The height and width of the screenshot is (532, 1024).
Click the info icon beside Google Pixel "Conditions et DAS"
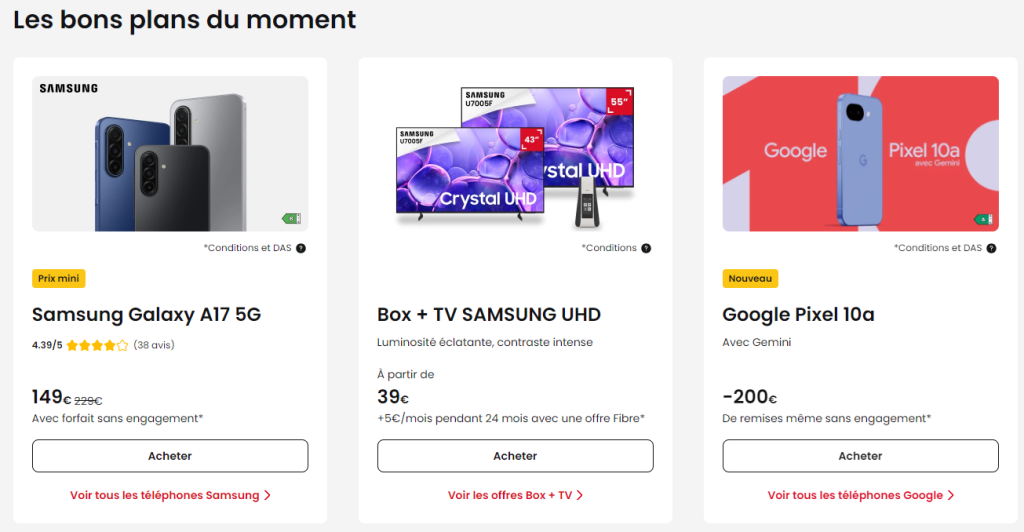(x=991, y=248)
